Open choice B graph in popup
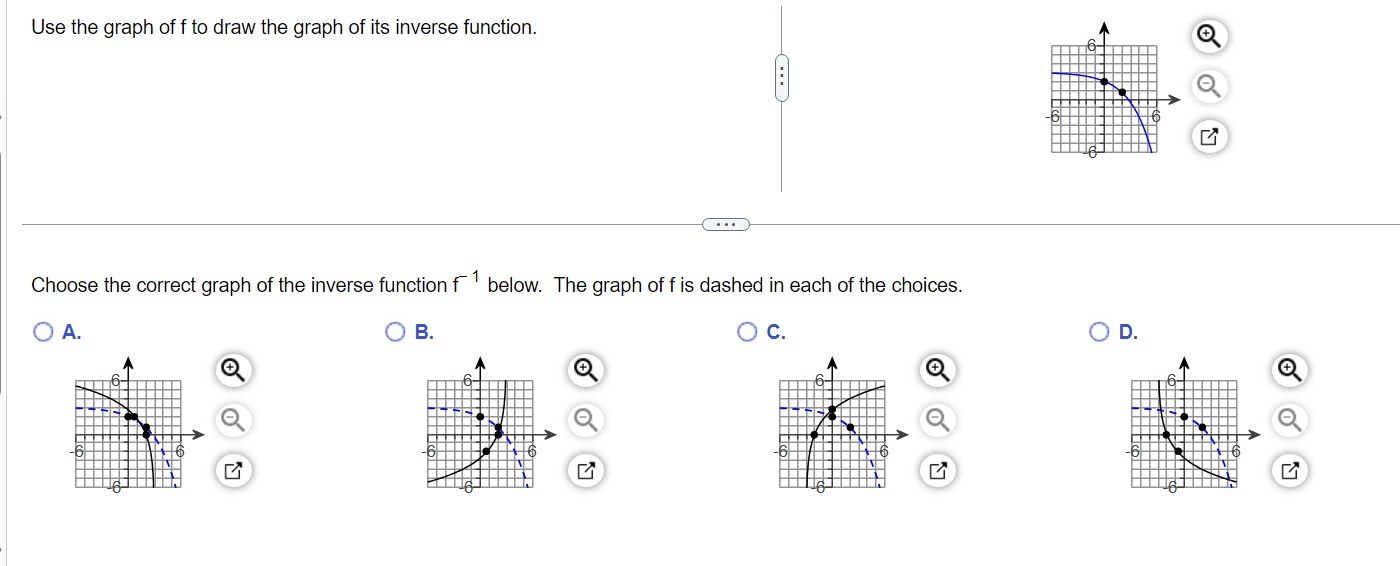Screen dimensions: 1400x566 585,470
